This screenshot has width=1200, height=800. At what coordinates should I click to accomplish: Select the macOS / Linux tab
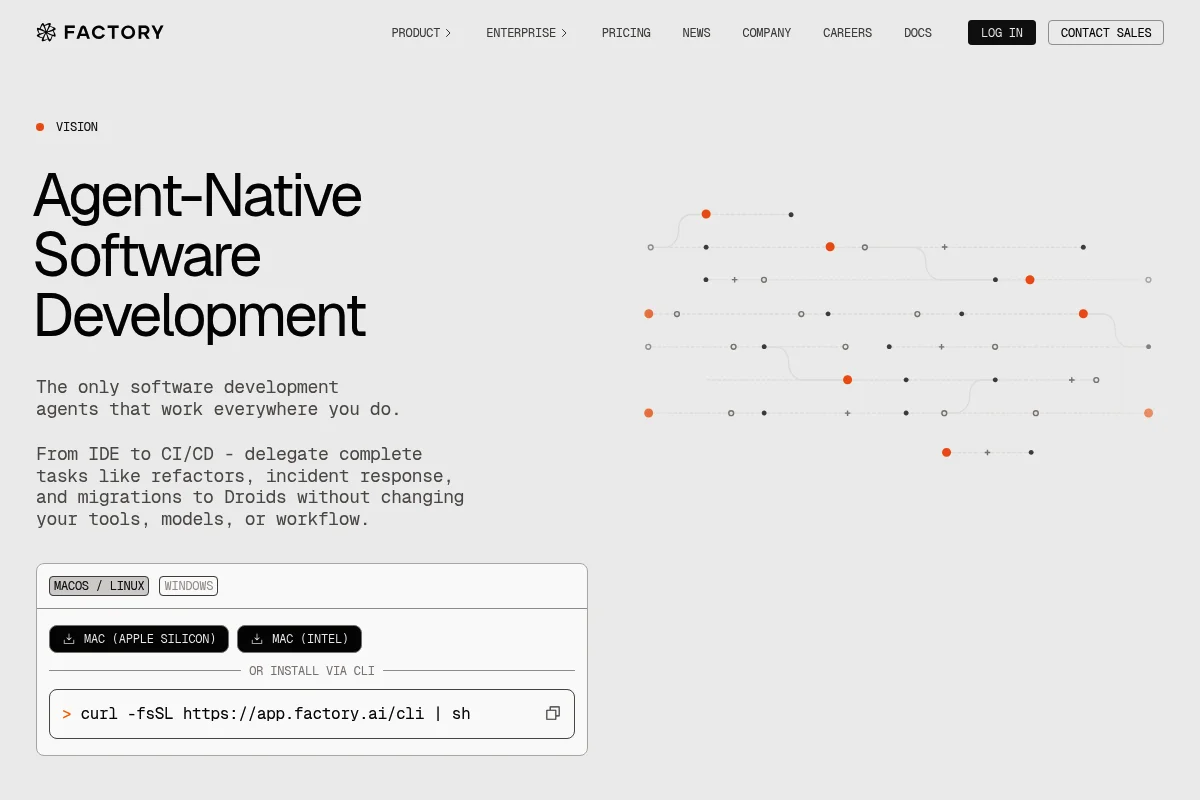(x=99, y=586)
